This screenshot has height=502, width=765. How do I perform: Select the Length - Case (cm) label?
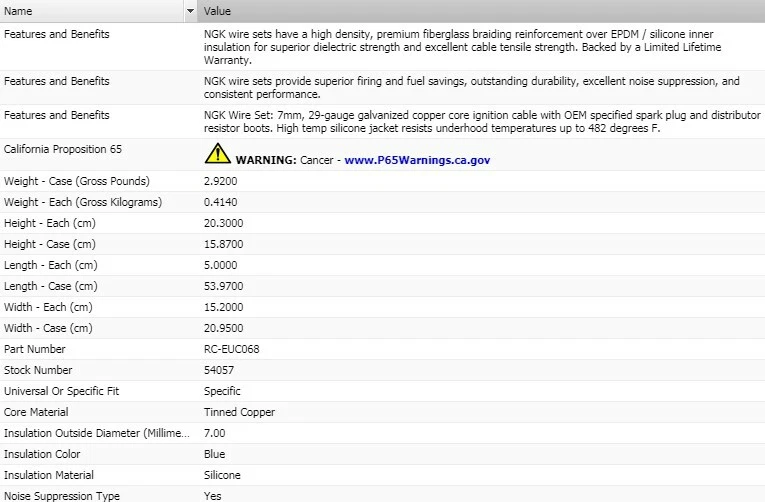coord(51,286)
